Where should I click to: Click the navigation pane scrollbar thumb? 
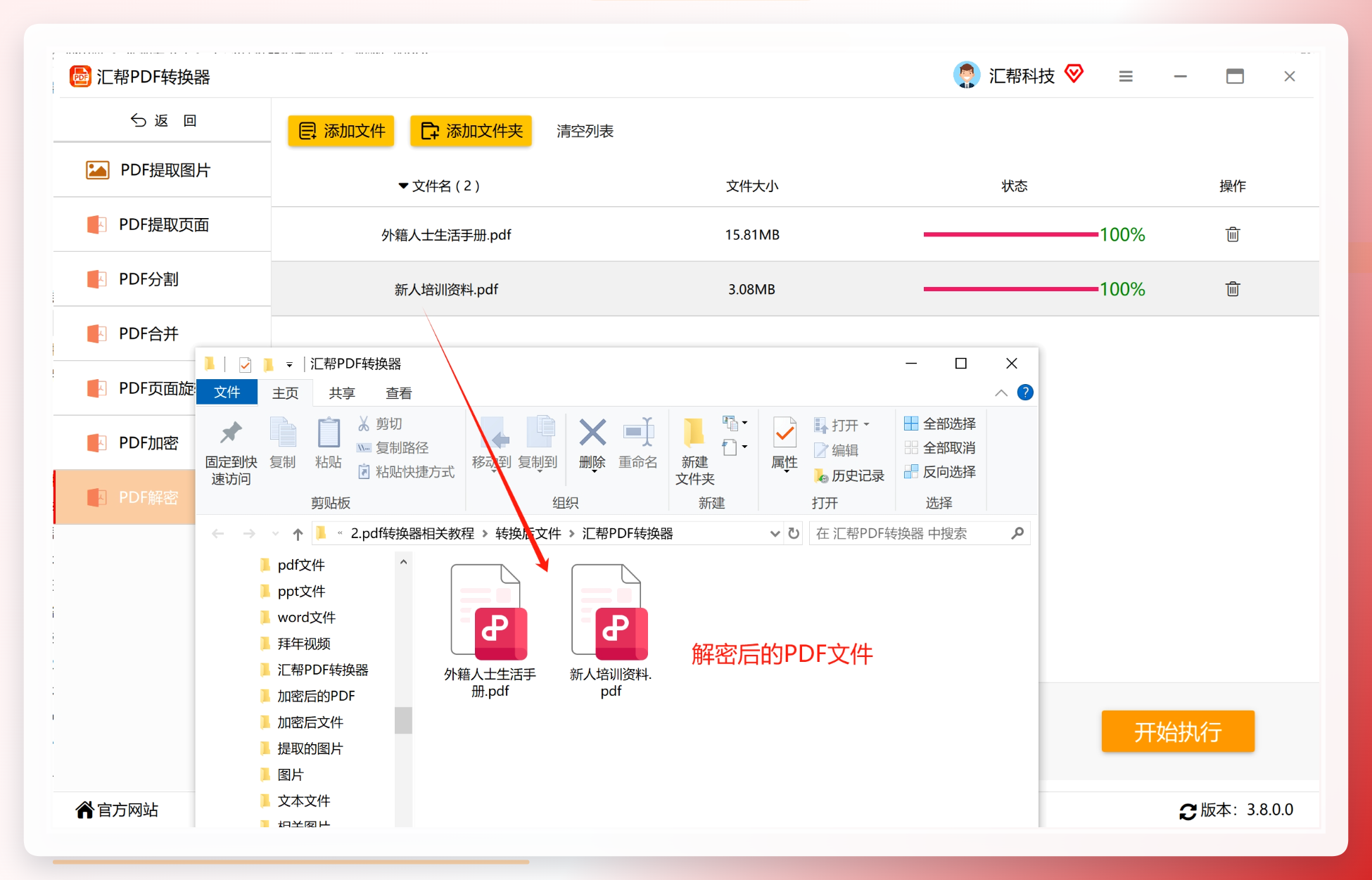[x=403, y=720]
